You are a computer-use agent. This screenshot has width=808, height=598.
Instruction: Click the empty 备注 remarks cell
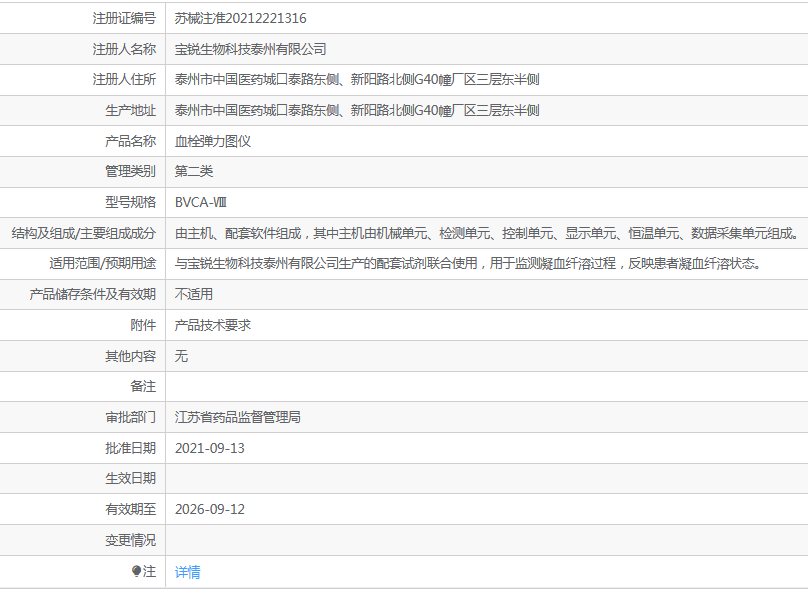(x=486, y=386)
